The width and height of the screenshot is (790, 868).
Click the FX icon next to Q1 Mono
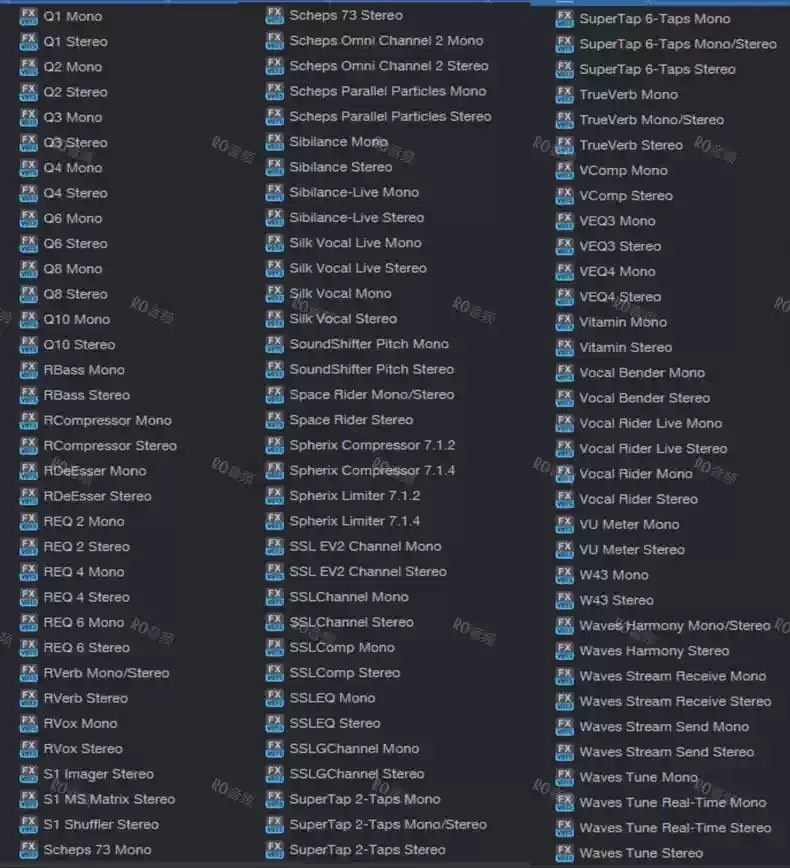(29, 17)
